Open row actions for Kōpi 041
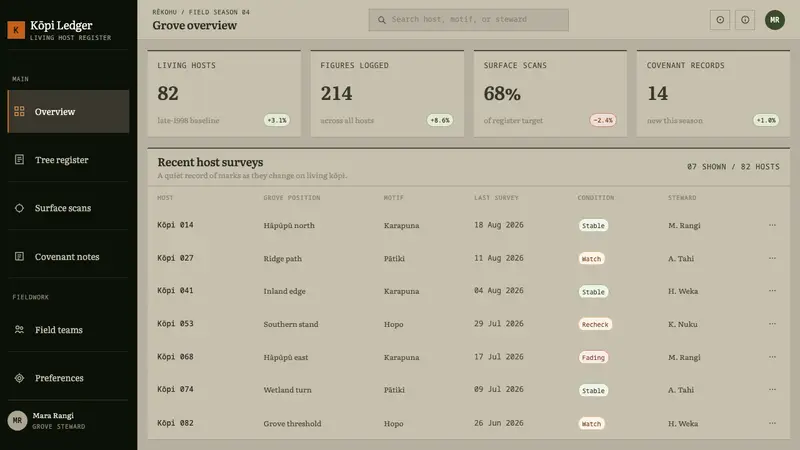The height and width of the screenshot is (450, 800). pyautogui.click(x=772, y=291)
